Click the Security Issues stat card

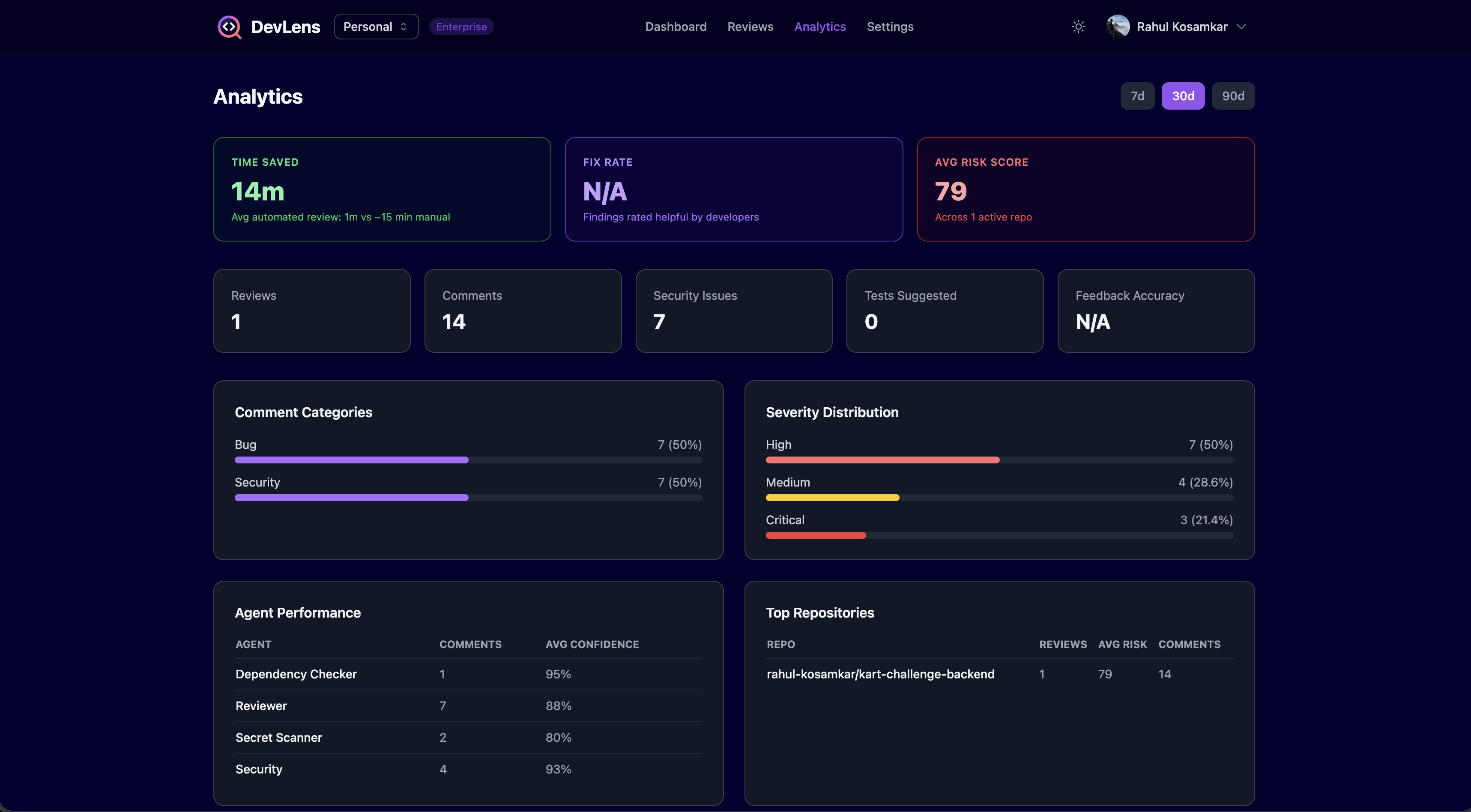point(733,310)
